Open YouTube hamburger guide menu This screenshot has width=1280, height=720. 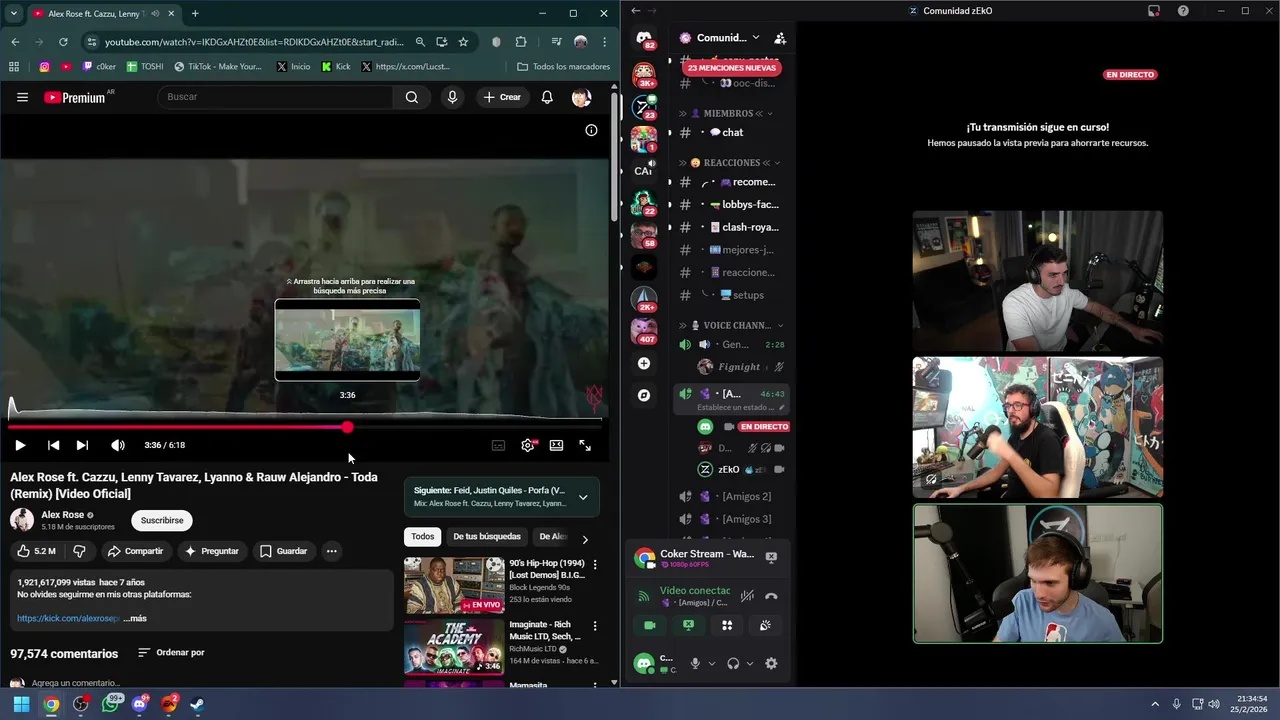22,97
